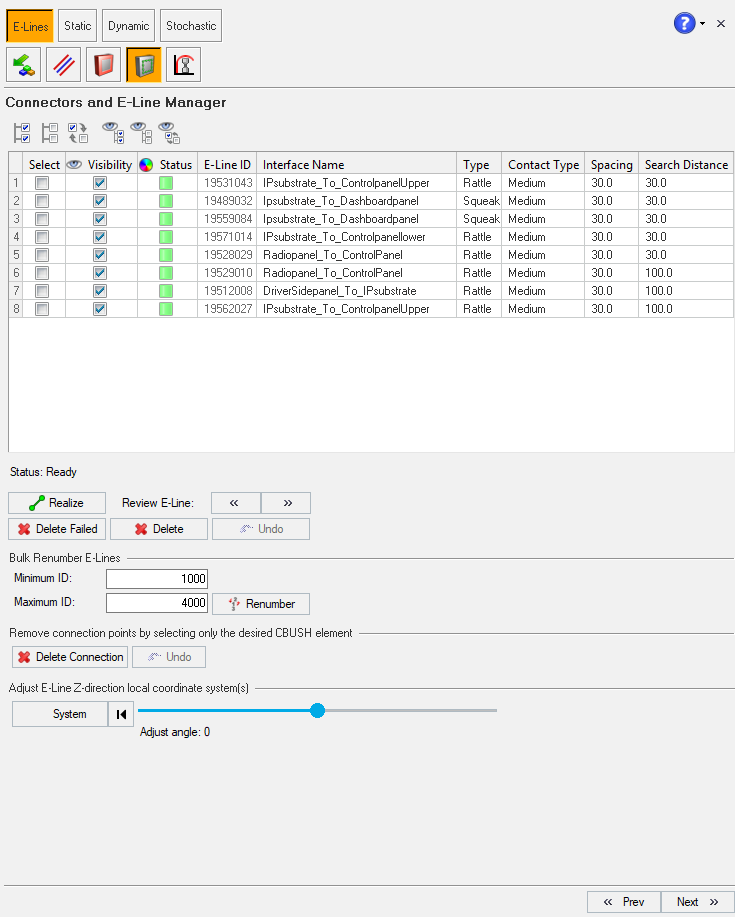
Task: Toggle Visibility checkbox for E-Line 19531043
Action: click(x=100, y=183)
